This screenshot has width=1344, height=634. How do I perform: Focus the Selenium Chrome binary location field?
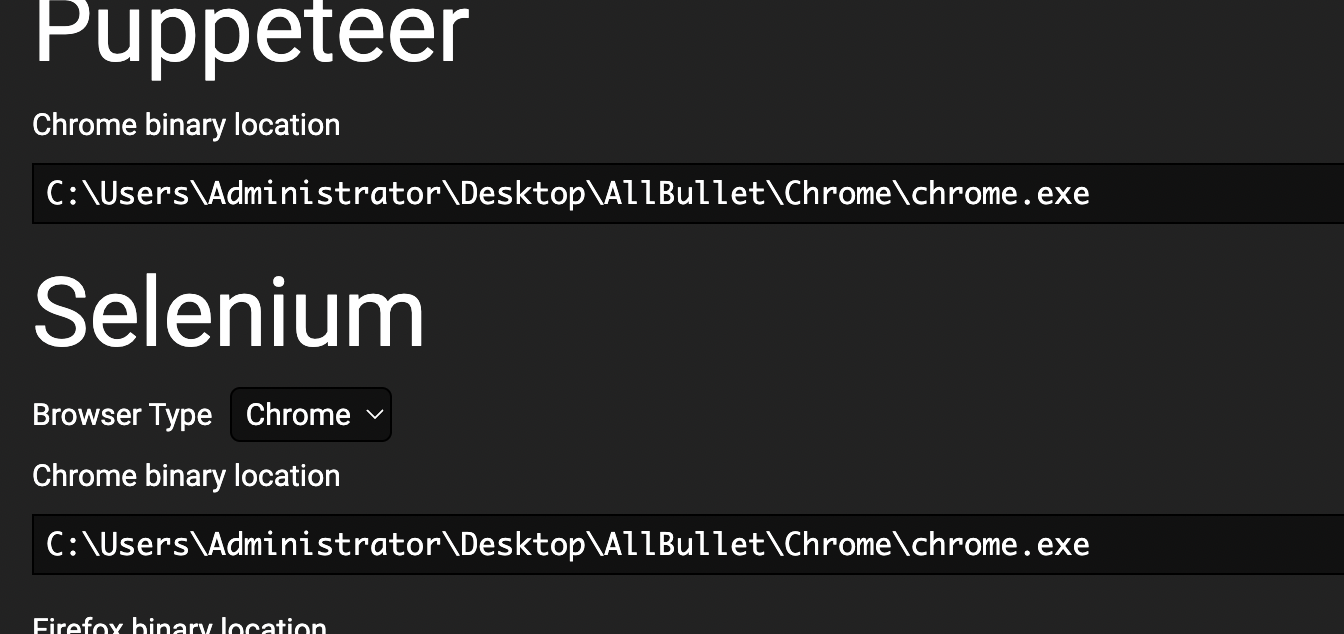[688, 544]
